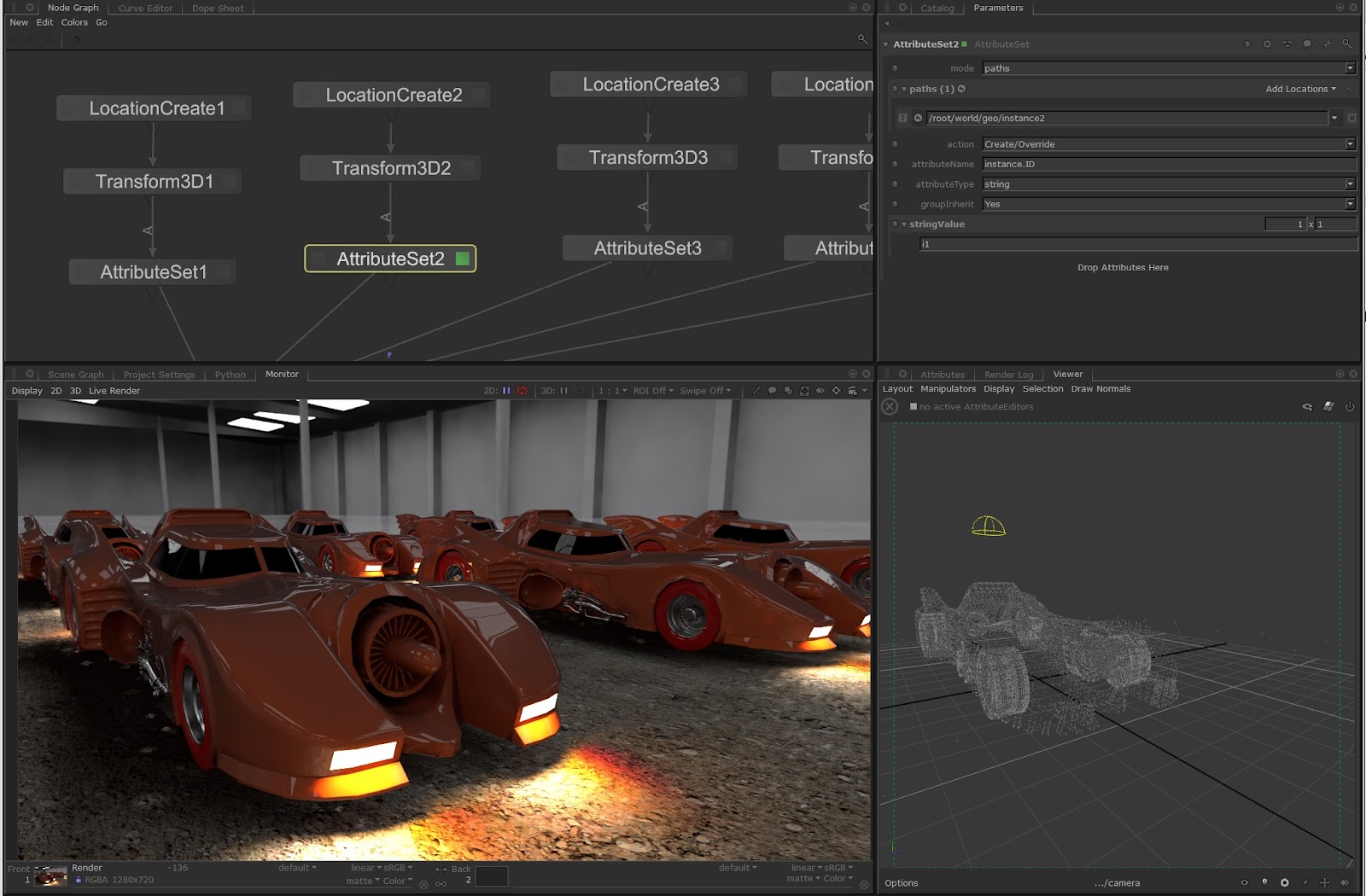
Task: Click the paths search magnifier icon
Action: [1350, 89]
